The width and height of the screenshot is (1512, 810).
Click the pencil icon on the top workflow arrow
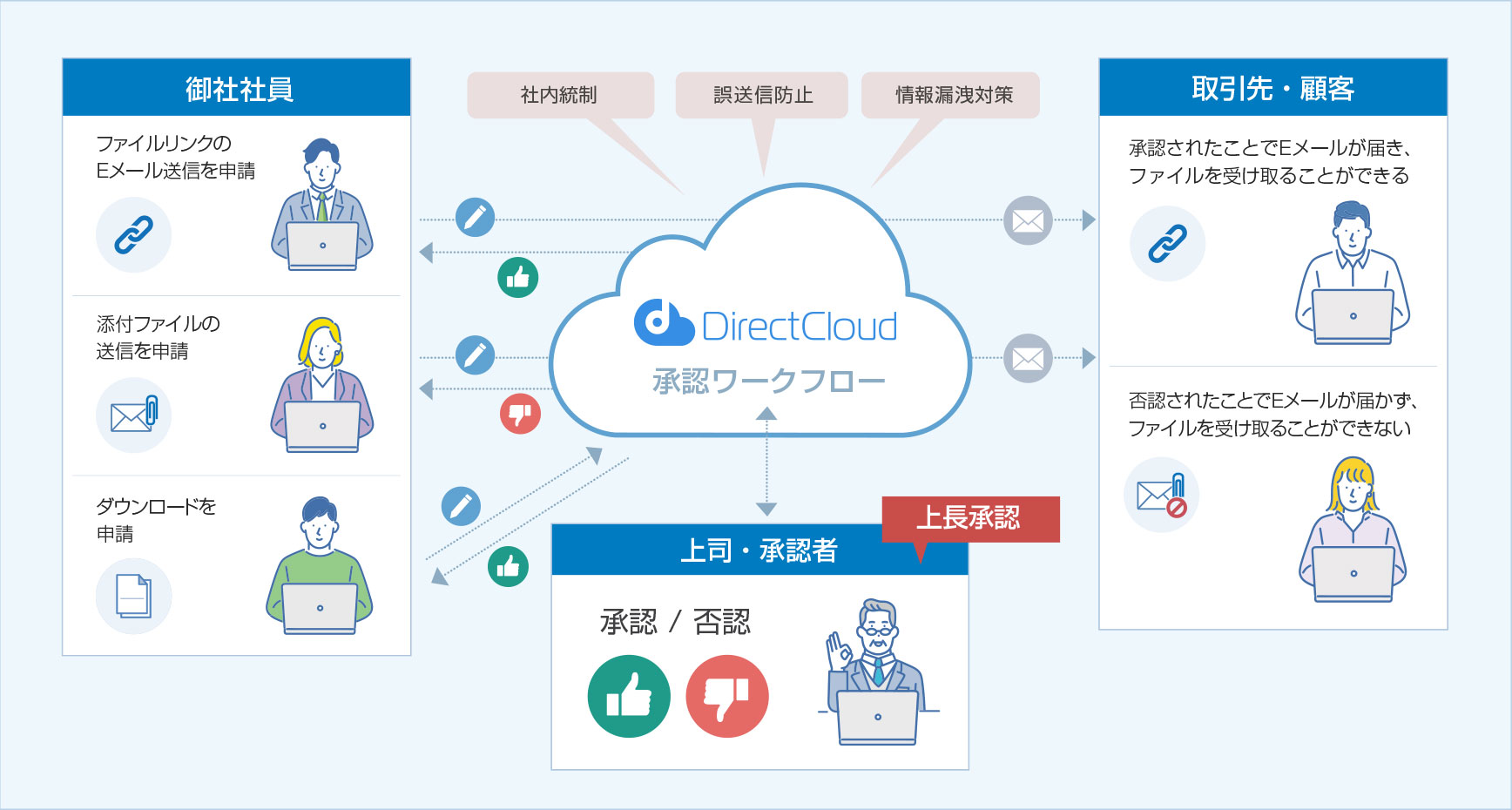pyautogui.click(x=475, y=217)
